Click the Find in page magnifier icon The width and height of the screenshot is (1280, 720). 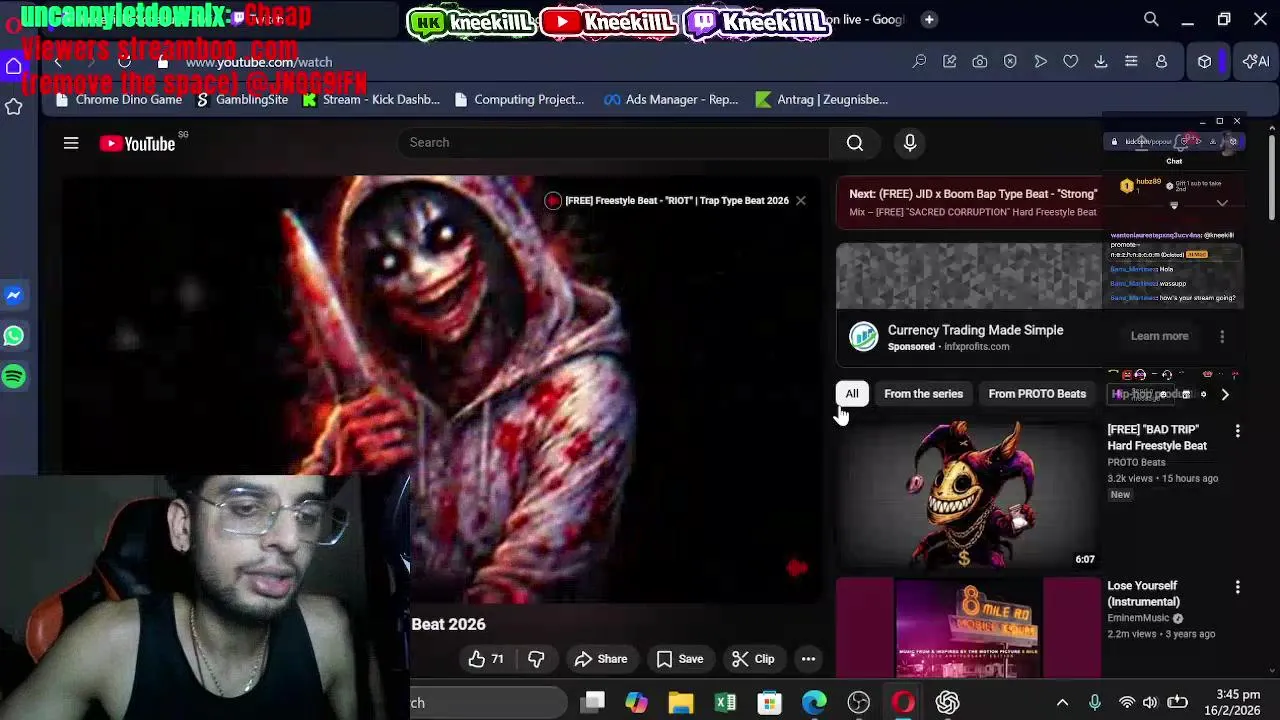pyautogui.click(x=919, y=62)
